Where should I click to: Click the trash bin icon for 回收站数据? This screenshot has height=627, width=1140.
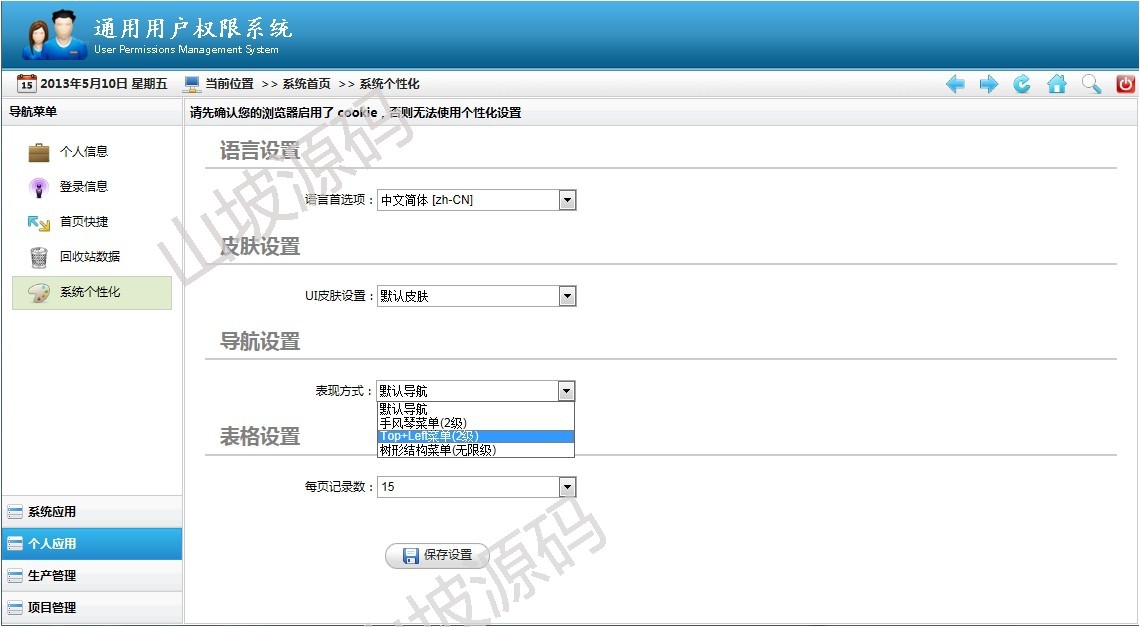click(39, 257)
